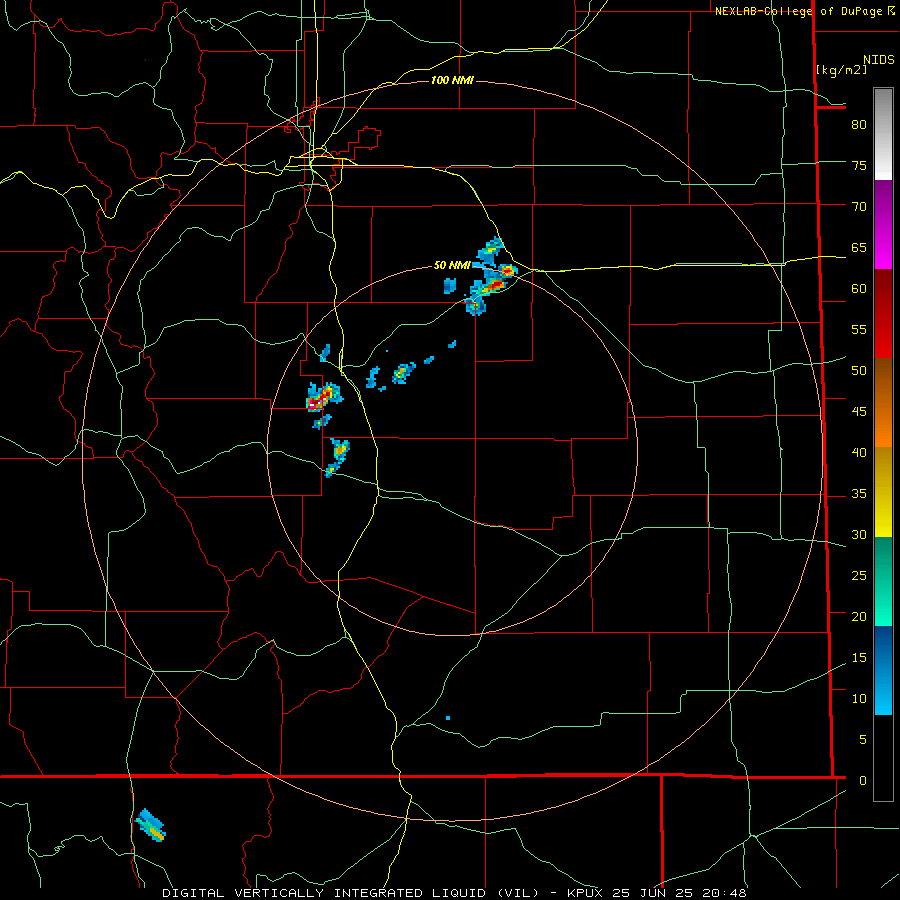Click the 45 value on the color scale
900x900 pixels.
(859, 412)
